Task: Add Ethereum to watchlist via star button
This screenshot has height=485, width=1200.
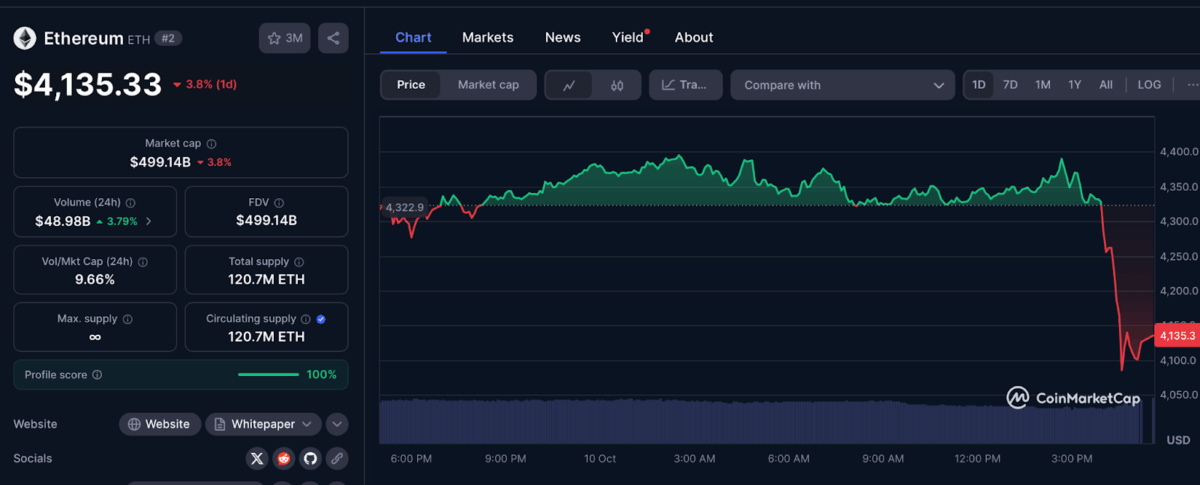Action: point(285,39)
